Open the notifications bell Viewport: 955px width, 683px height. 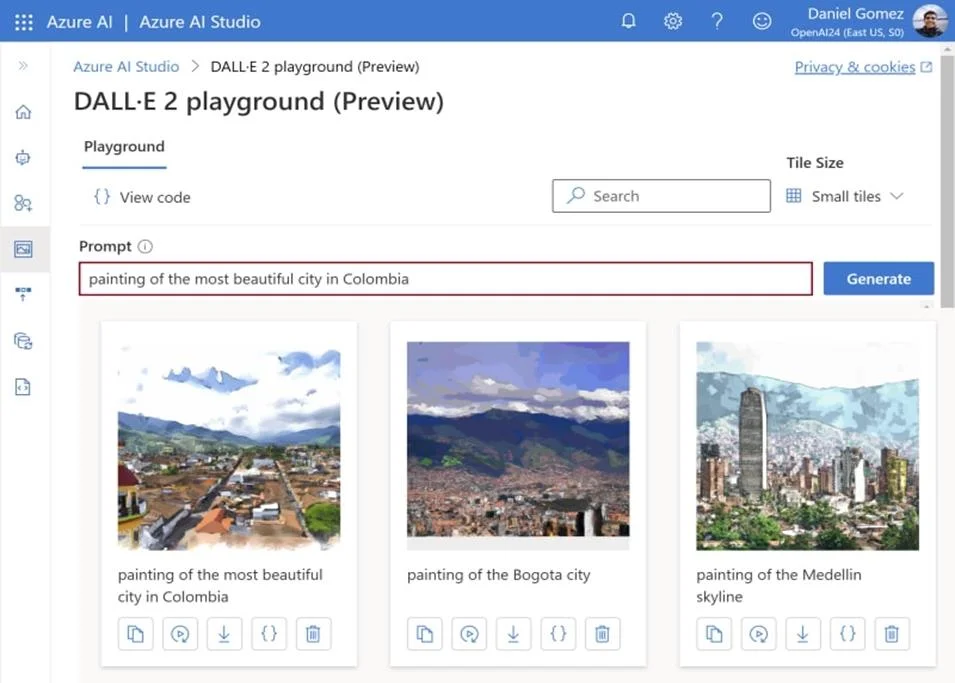[629, 21]
